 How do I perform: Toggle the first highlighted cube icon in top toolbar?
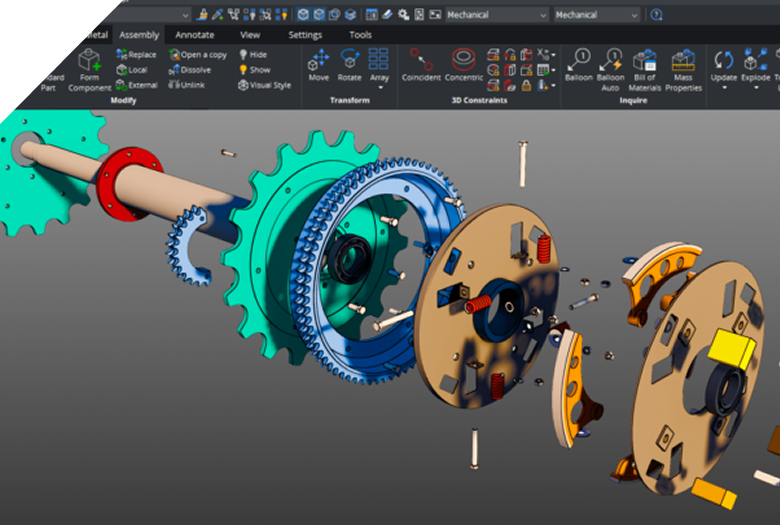click(303, 14)
